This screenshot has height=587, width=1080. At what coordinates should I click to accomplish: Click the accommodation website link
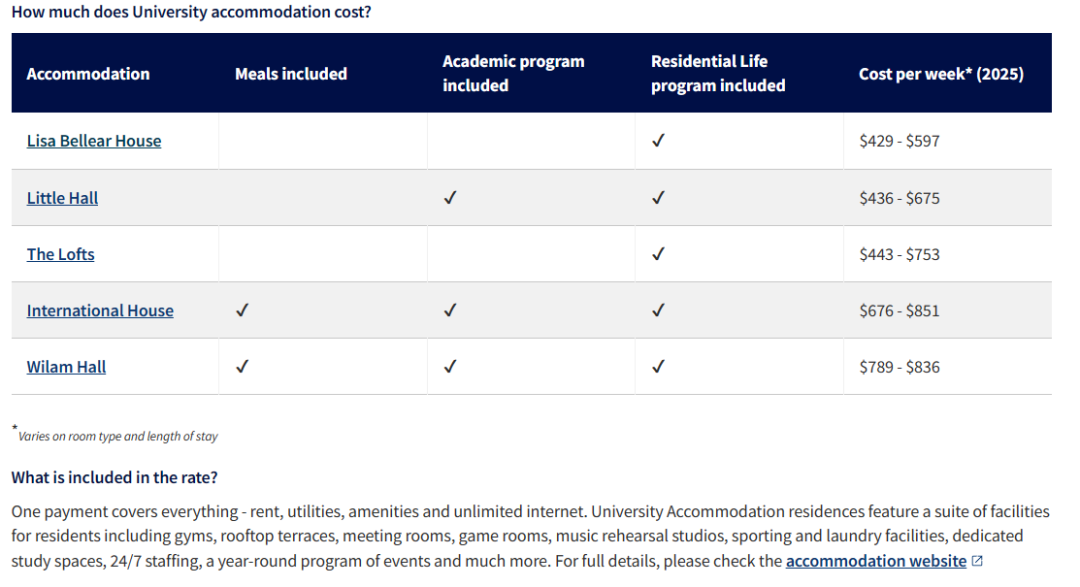coord(875,561)
